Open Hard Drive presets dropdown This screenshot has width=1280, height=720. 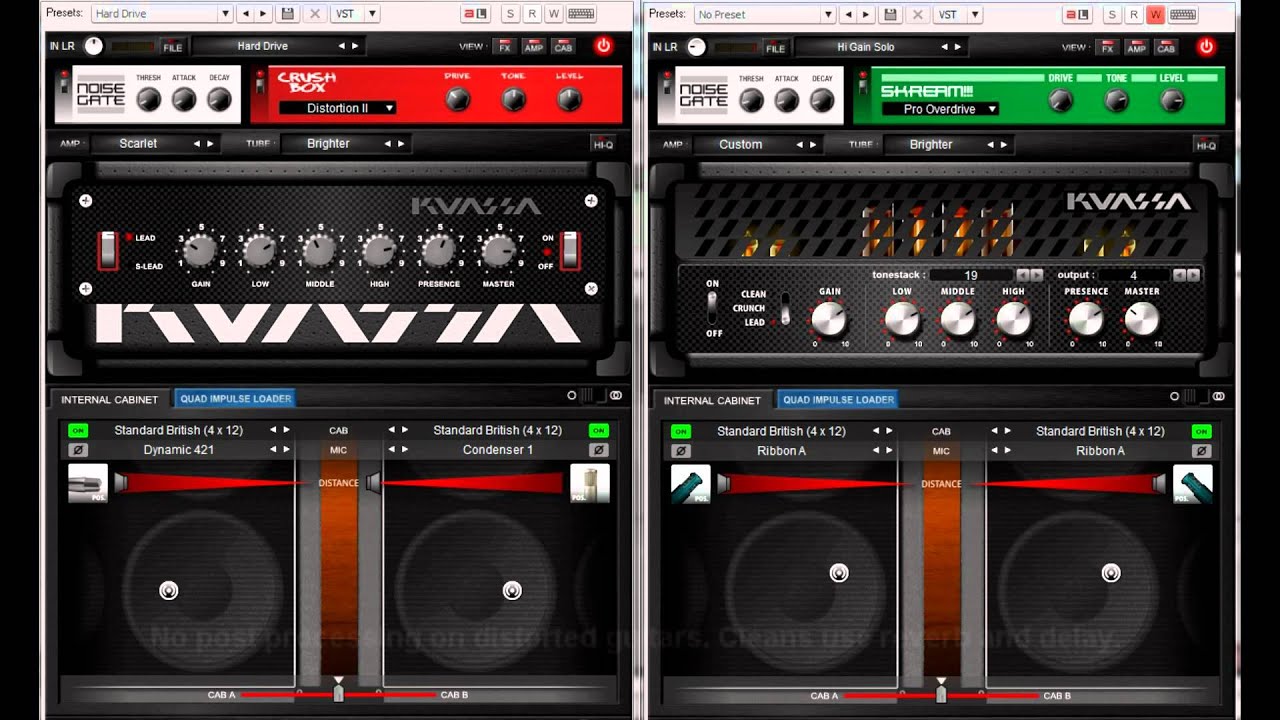click(225, 14)
